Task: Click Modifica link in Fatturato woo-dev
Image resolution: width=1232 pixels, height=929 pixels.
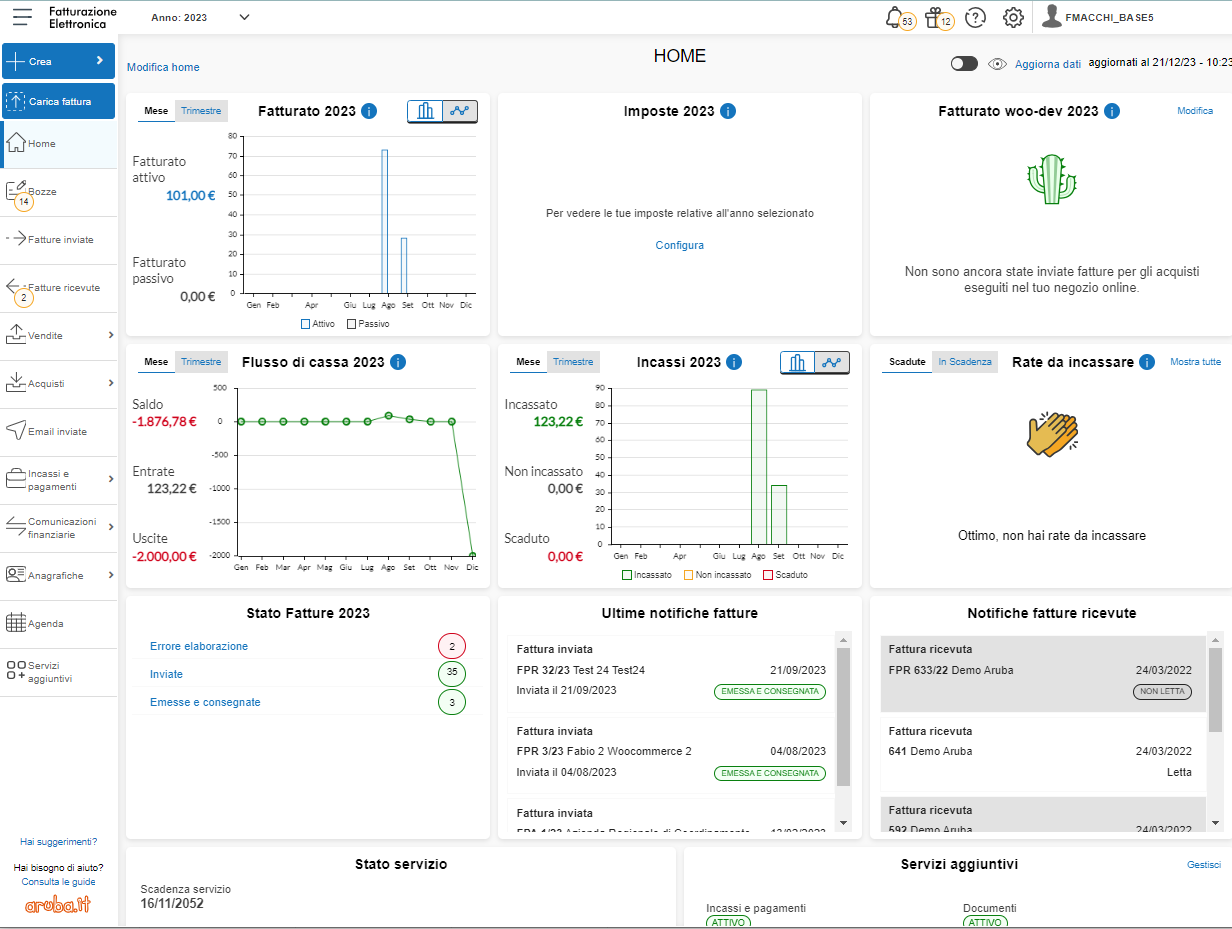Action: [x=1195, y=111]
